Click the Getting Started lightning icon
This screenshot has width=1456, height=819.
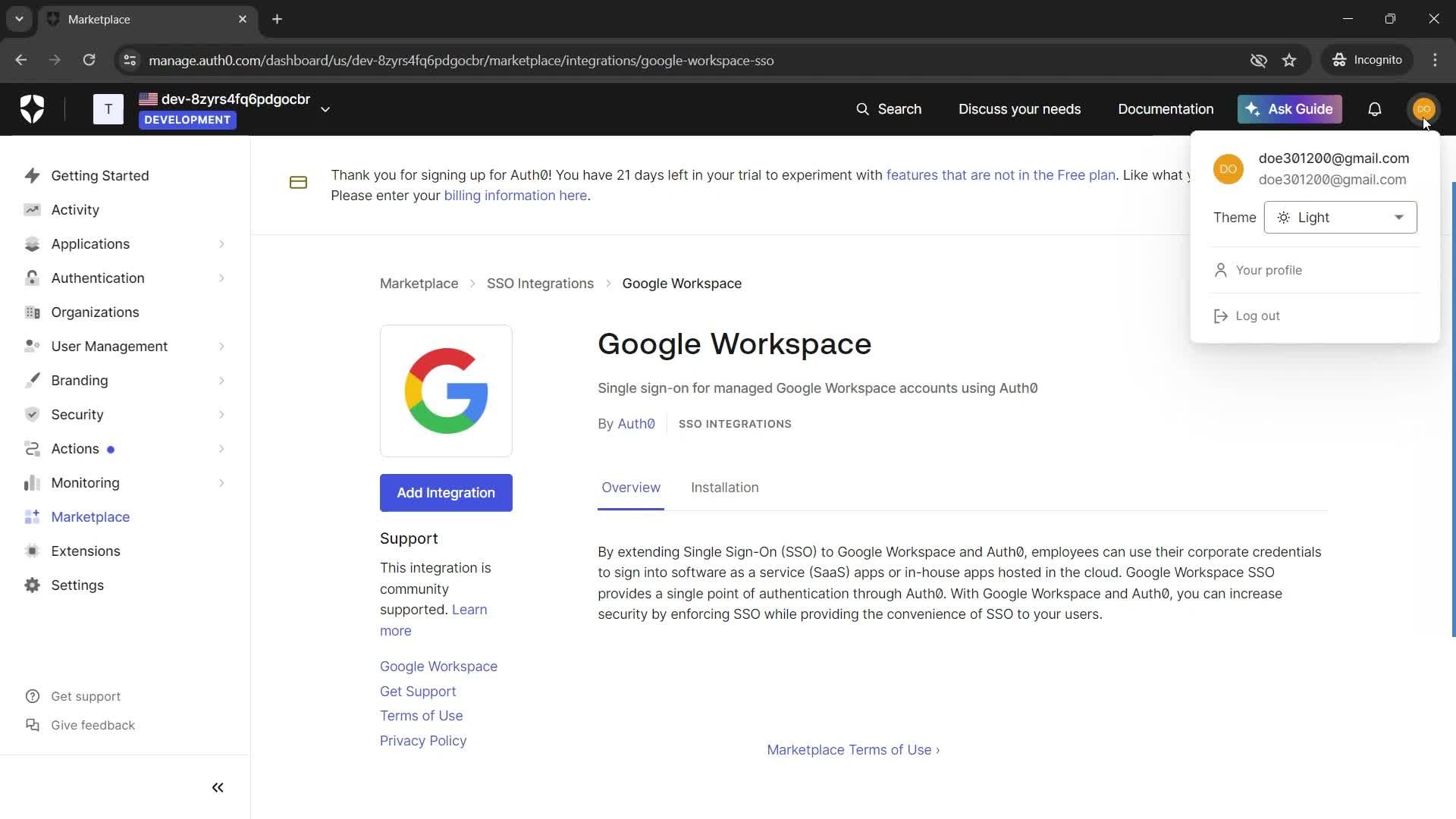[x=32, y=176]
